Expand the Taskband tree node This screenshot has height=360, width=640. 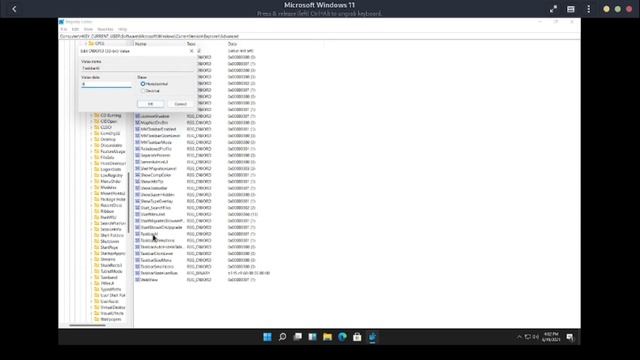click(91, 278)
